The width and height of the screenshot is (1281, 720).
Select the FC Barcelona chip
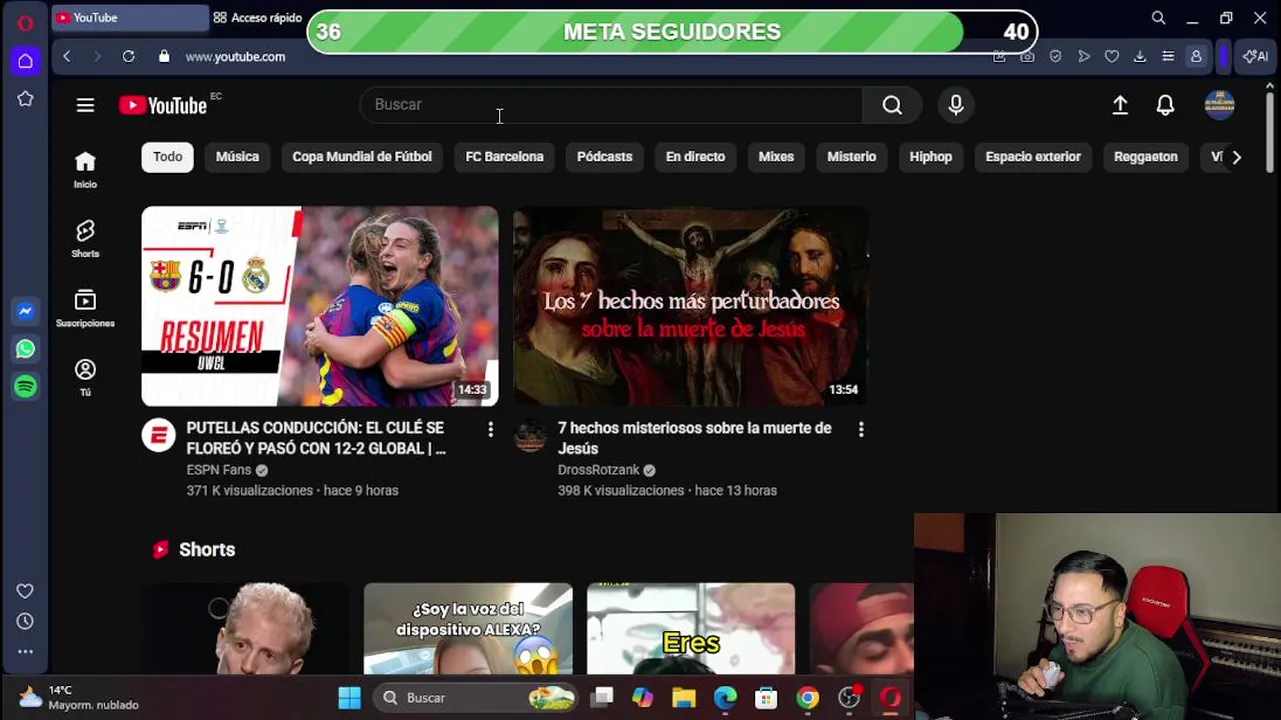[x=504, y=157]
